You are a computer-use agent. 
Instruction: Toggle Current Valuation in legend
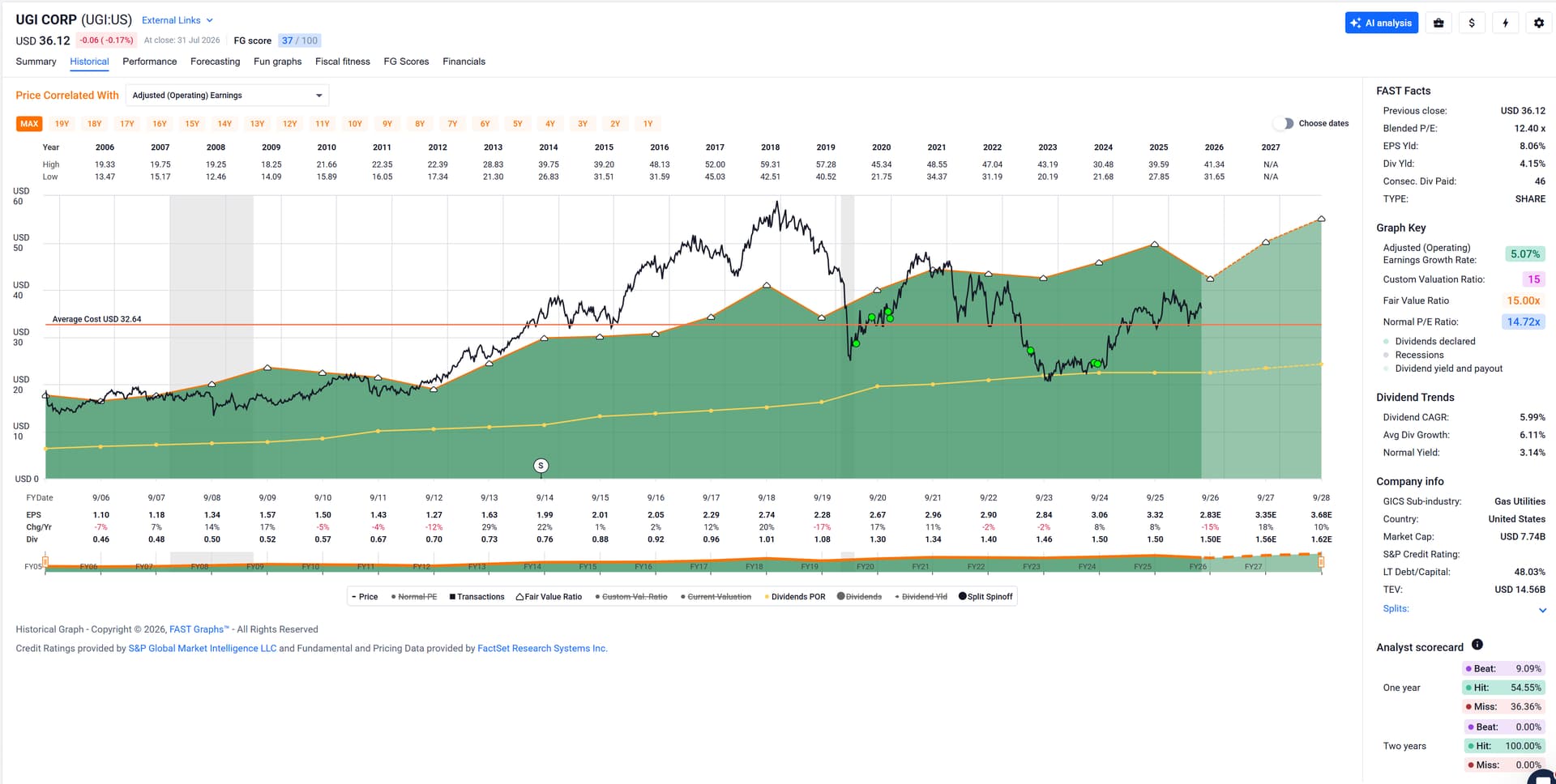pyautogui.click(x=716, y=597)
